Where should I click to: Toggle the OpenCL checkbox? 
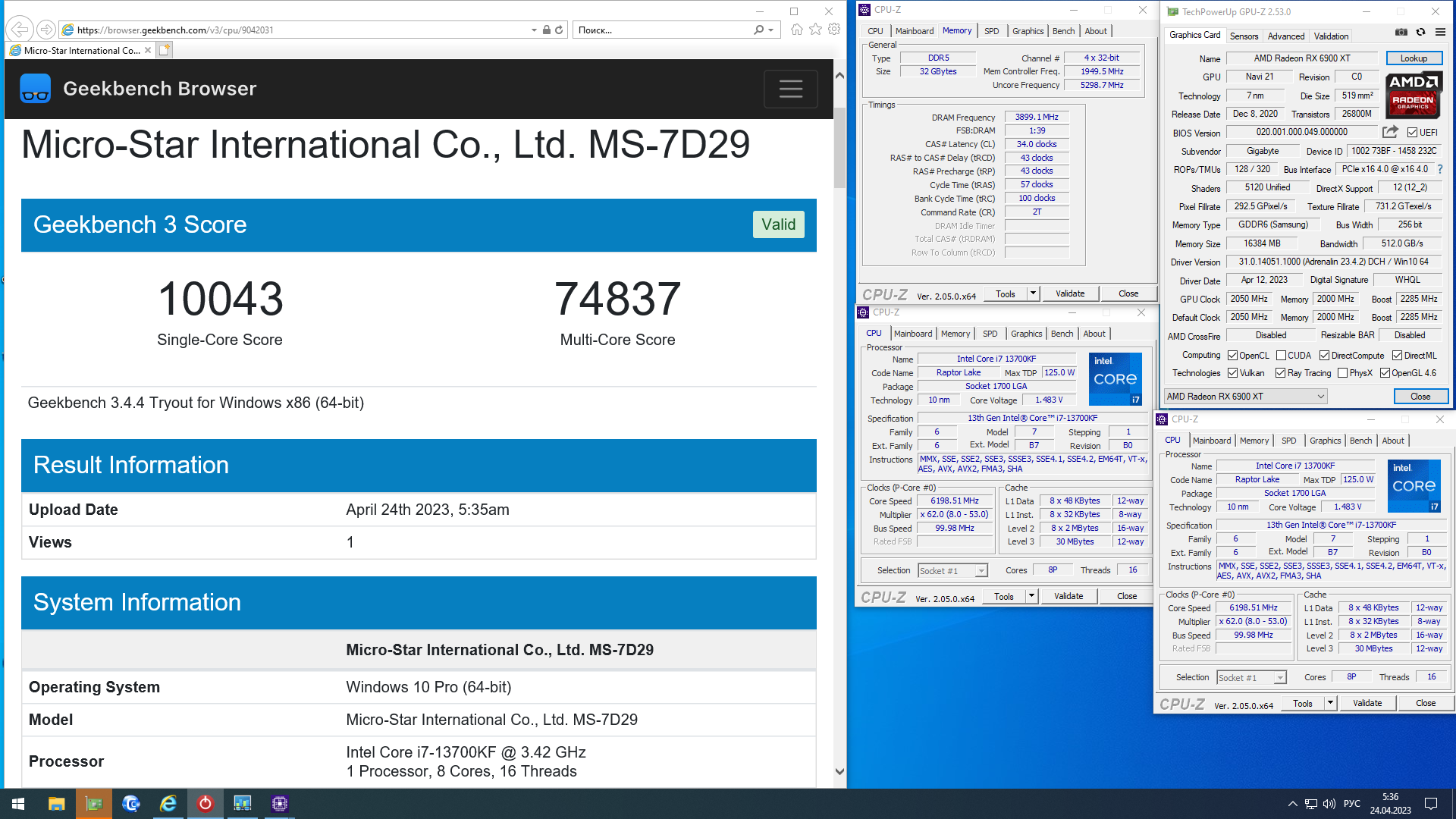click(1233, 356)
